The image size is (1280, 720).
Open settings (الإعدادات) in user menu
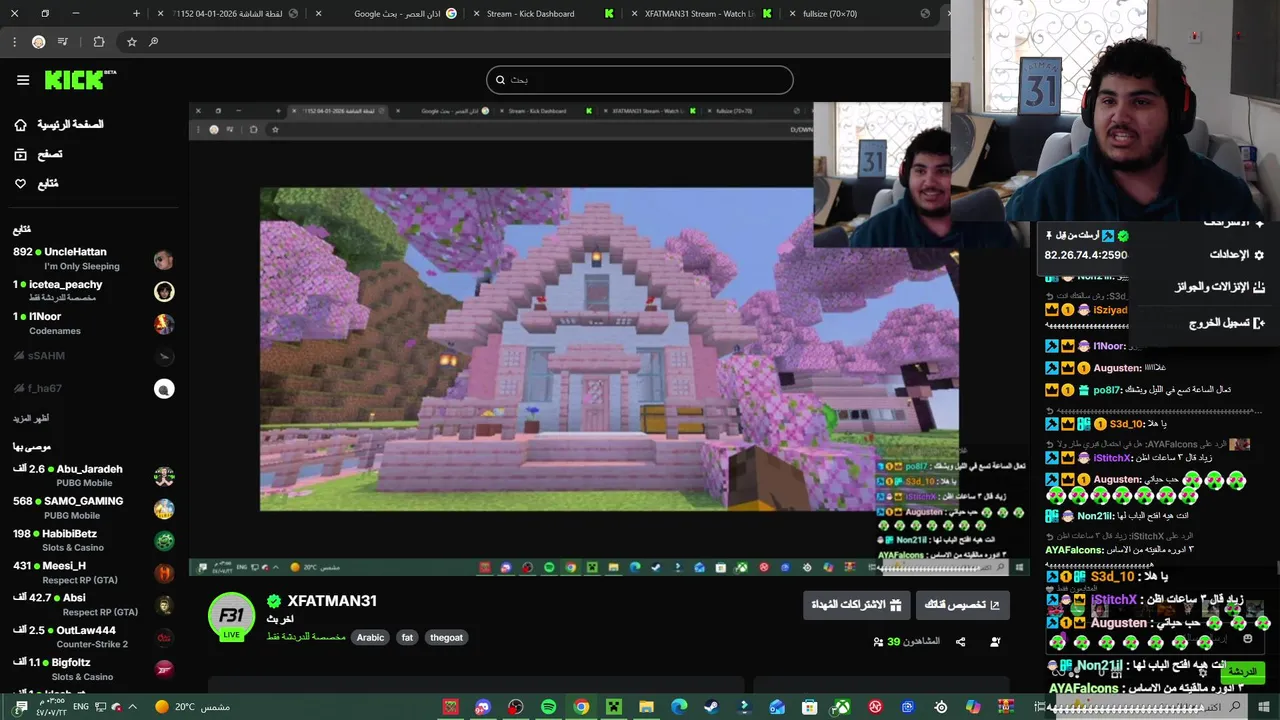[1237, 255]
